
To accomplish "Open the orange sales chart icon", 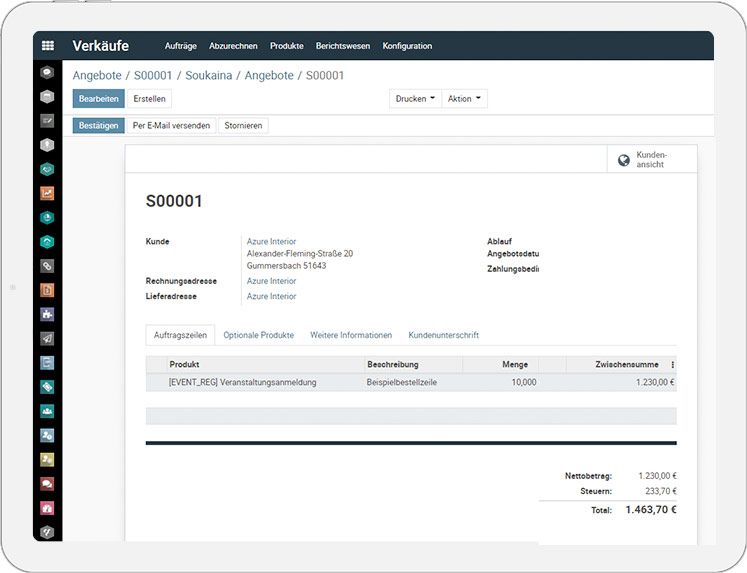I will (47, 193).
